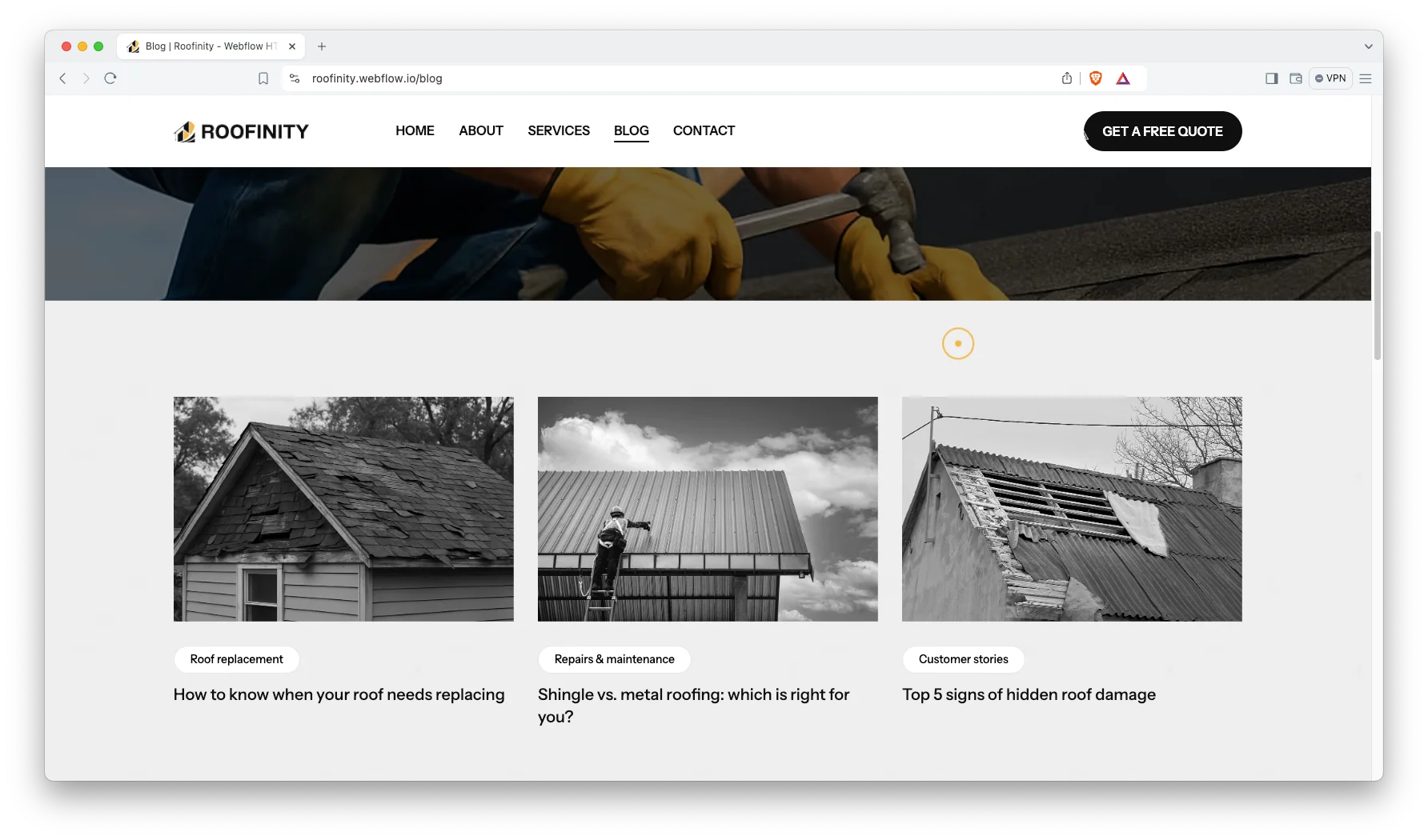Open the Brave Wallet icon

coord(1295,78)
